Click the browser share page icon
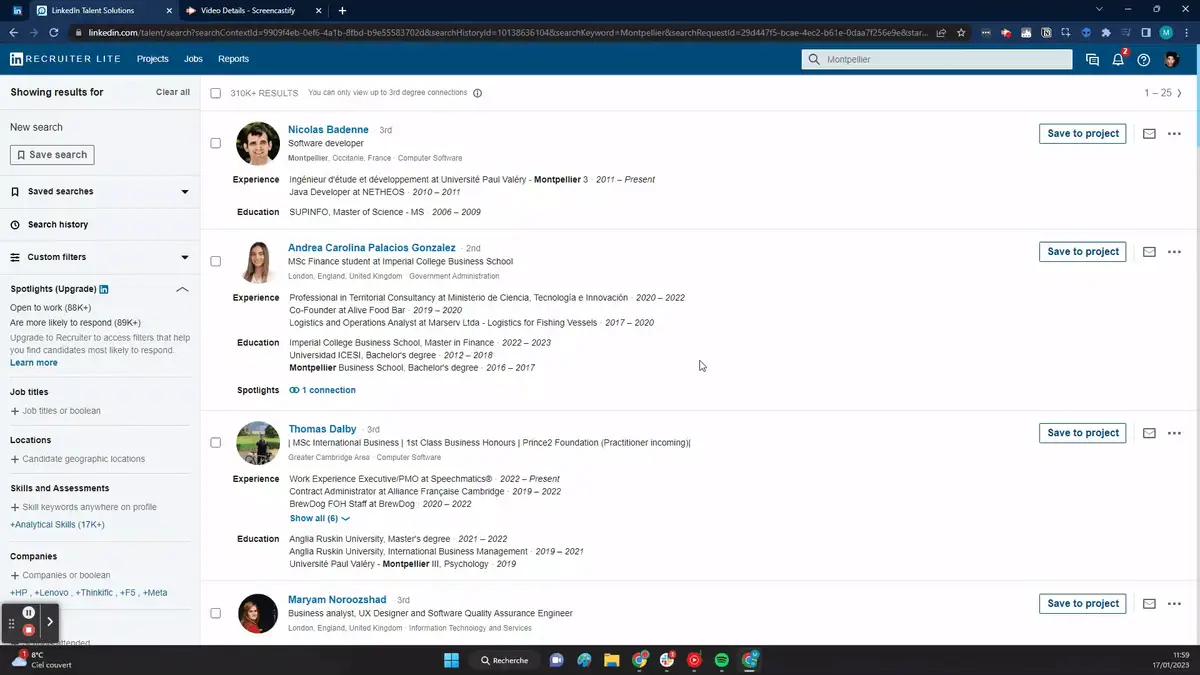 [941, 32]
